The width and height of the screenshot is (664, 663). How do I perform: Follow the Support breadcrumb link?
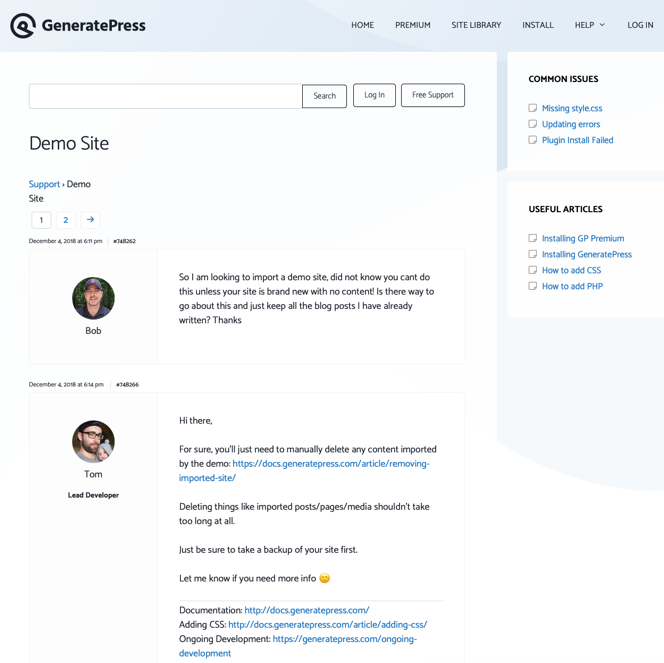point(44,184)
